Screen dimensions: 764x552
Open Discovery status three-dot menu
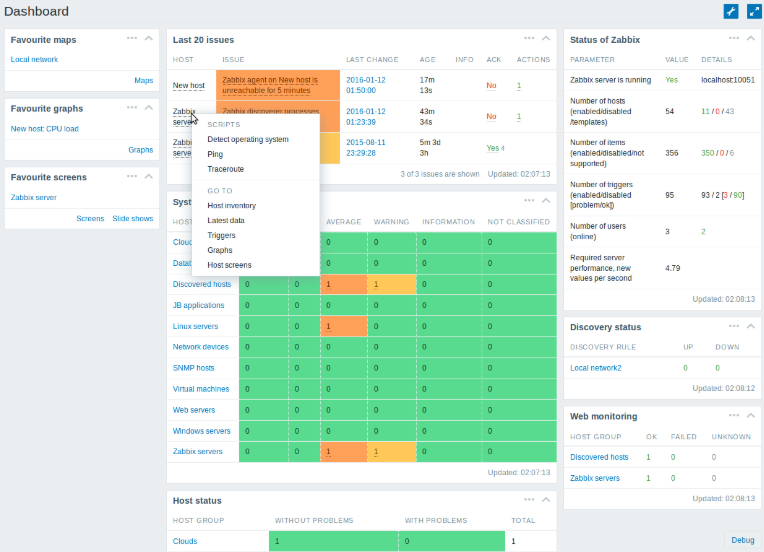click(x=734, y=325)
